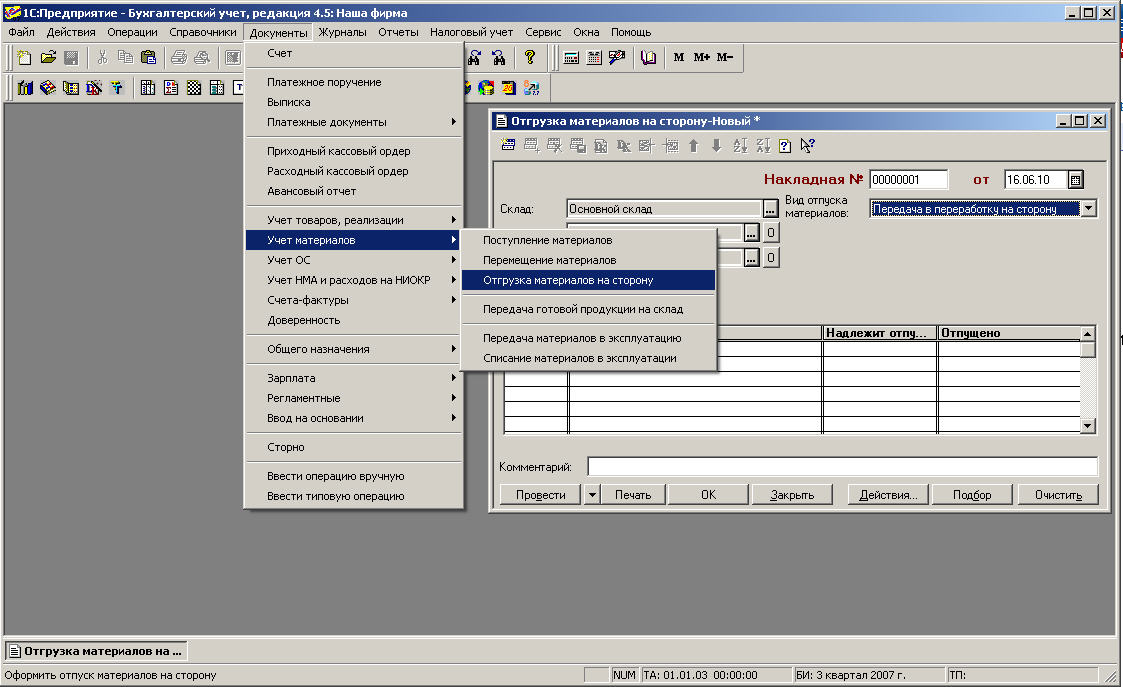Click the calendar icon beside the date field
The image size is (1123, 687).
tap(1076, 180)
